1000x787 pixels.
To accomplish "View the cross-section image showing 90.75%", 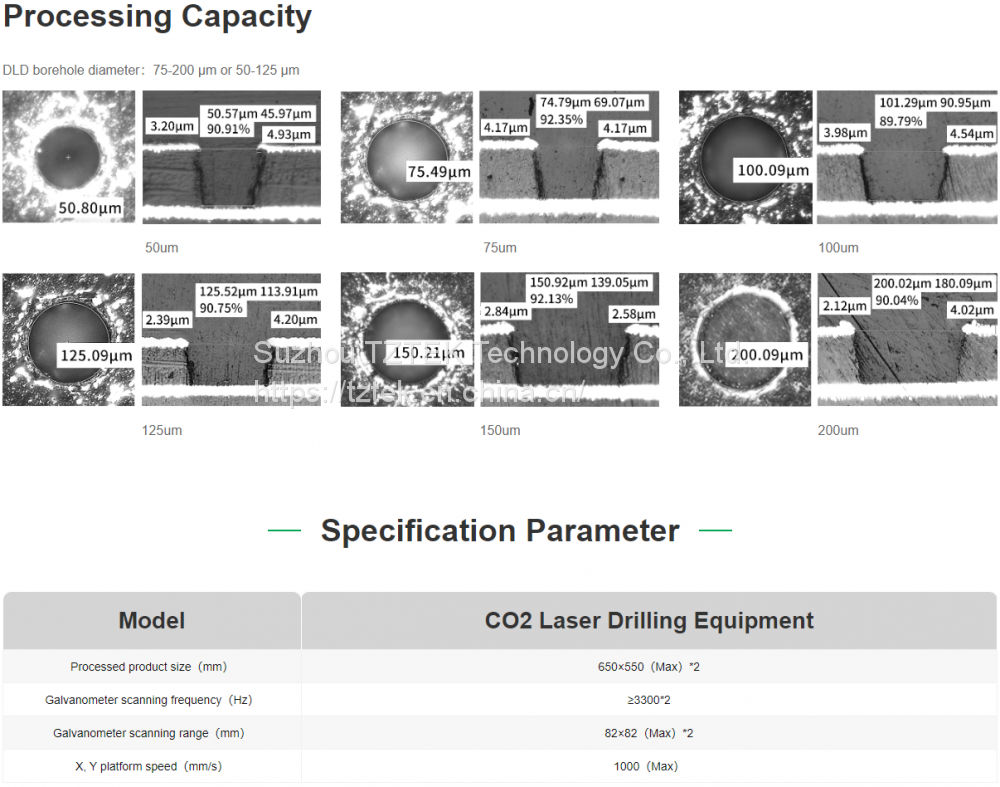I will 231,339.
